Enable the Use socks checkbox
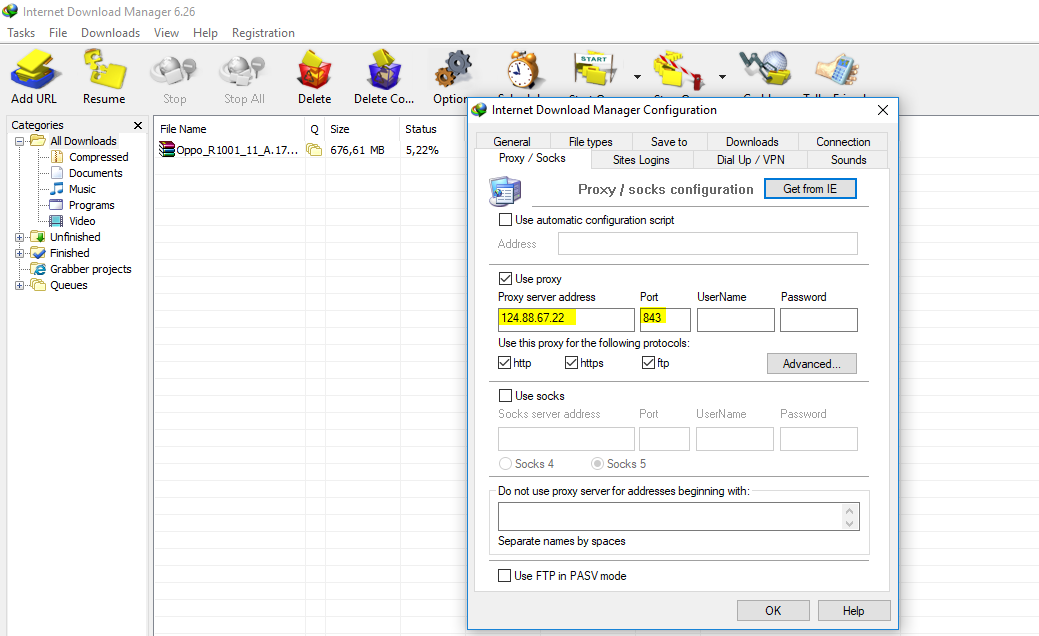1039x636 pixels. pos(506,396)
